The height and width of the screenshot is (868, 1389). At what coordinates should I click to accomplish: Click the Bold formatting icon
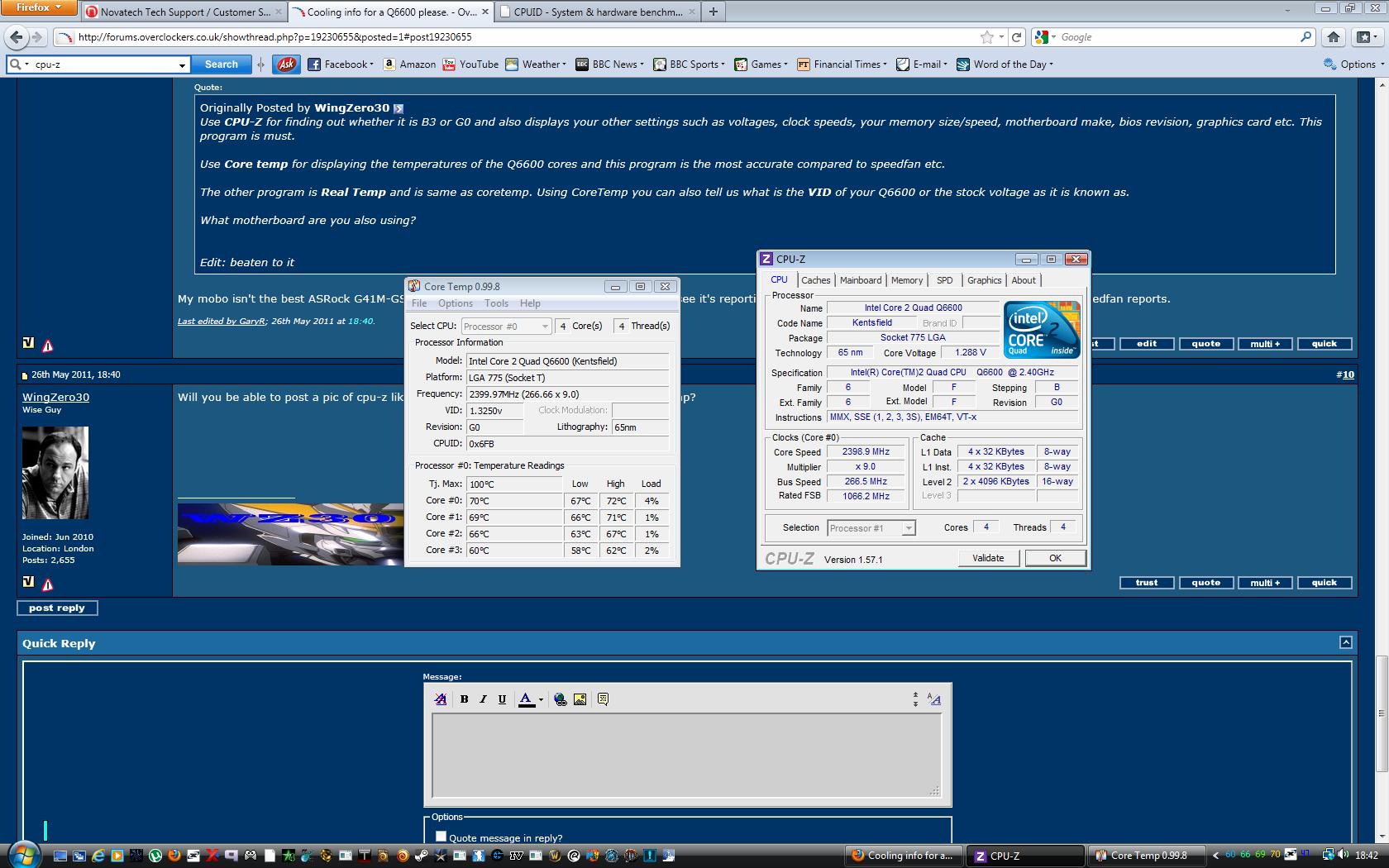coord(464,699)
